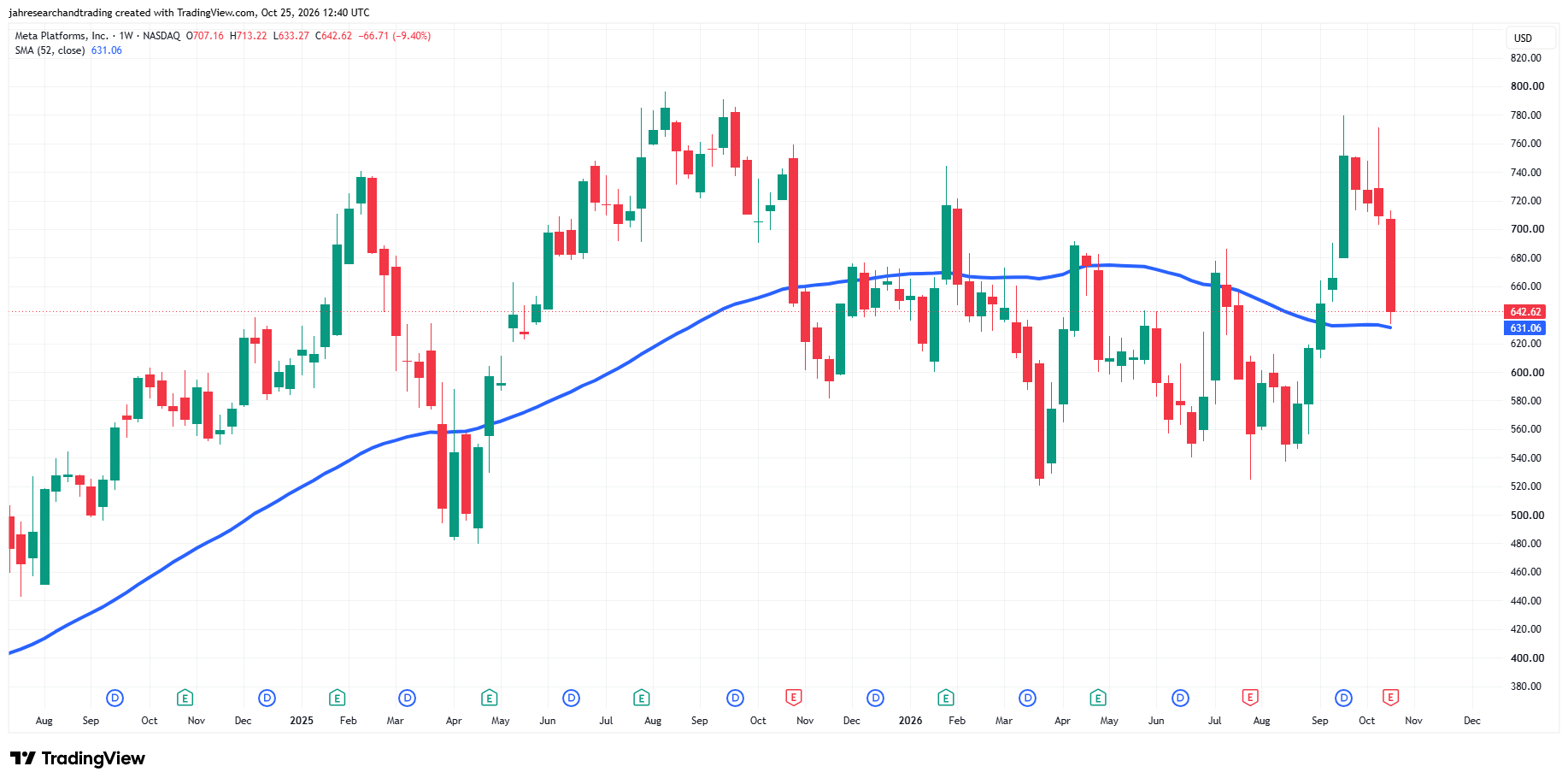Open the TradingView logo link

click(78, 758)
